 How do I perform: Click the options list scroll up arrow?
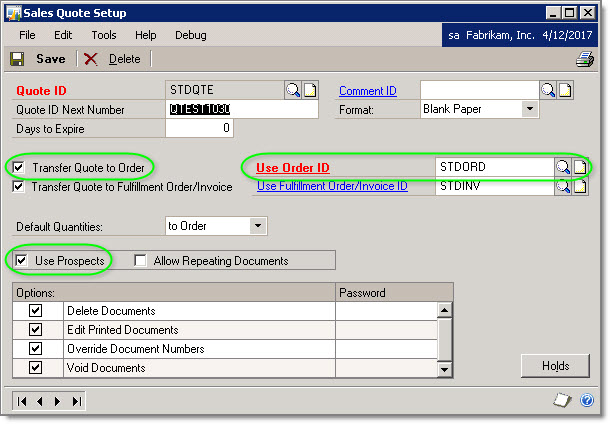pyautogui.click(x=444, y=310)
